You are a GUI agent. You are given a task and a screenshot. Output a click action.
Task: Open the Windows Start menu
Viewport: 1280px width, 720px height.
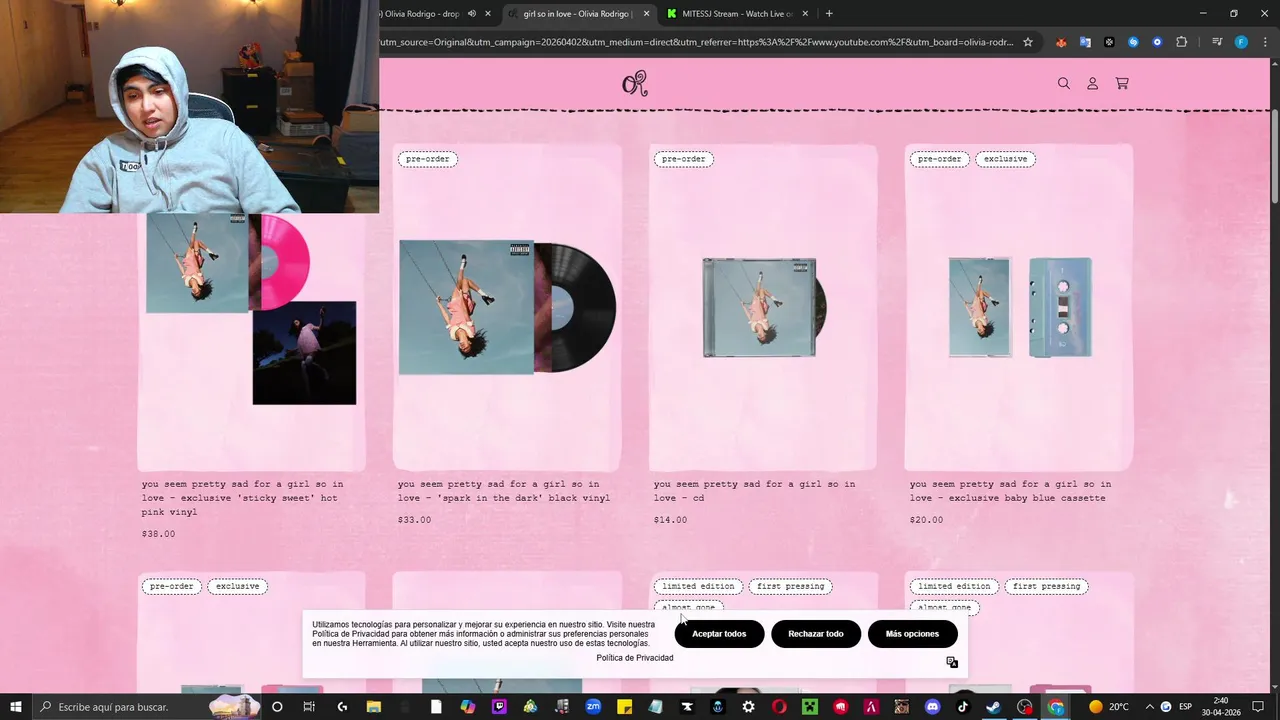coord(16,707)
